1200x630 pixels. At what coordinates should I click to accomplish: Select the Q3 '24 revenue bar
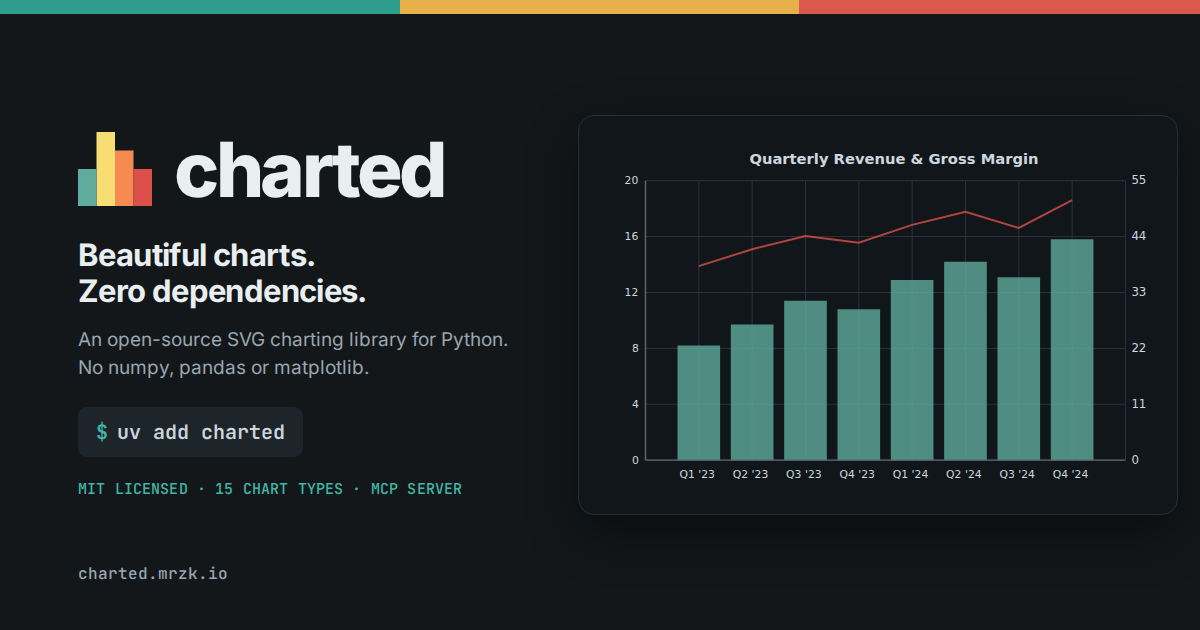pos(1019,369)
